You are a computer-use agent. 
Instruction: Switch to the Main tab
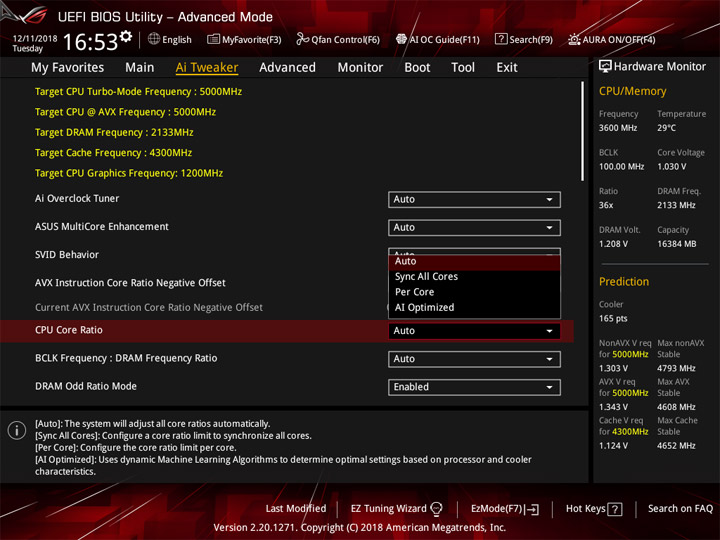(x=140, y=68)
